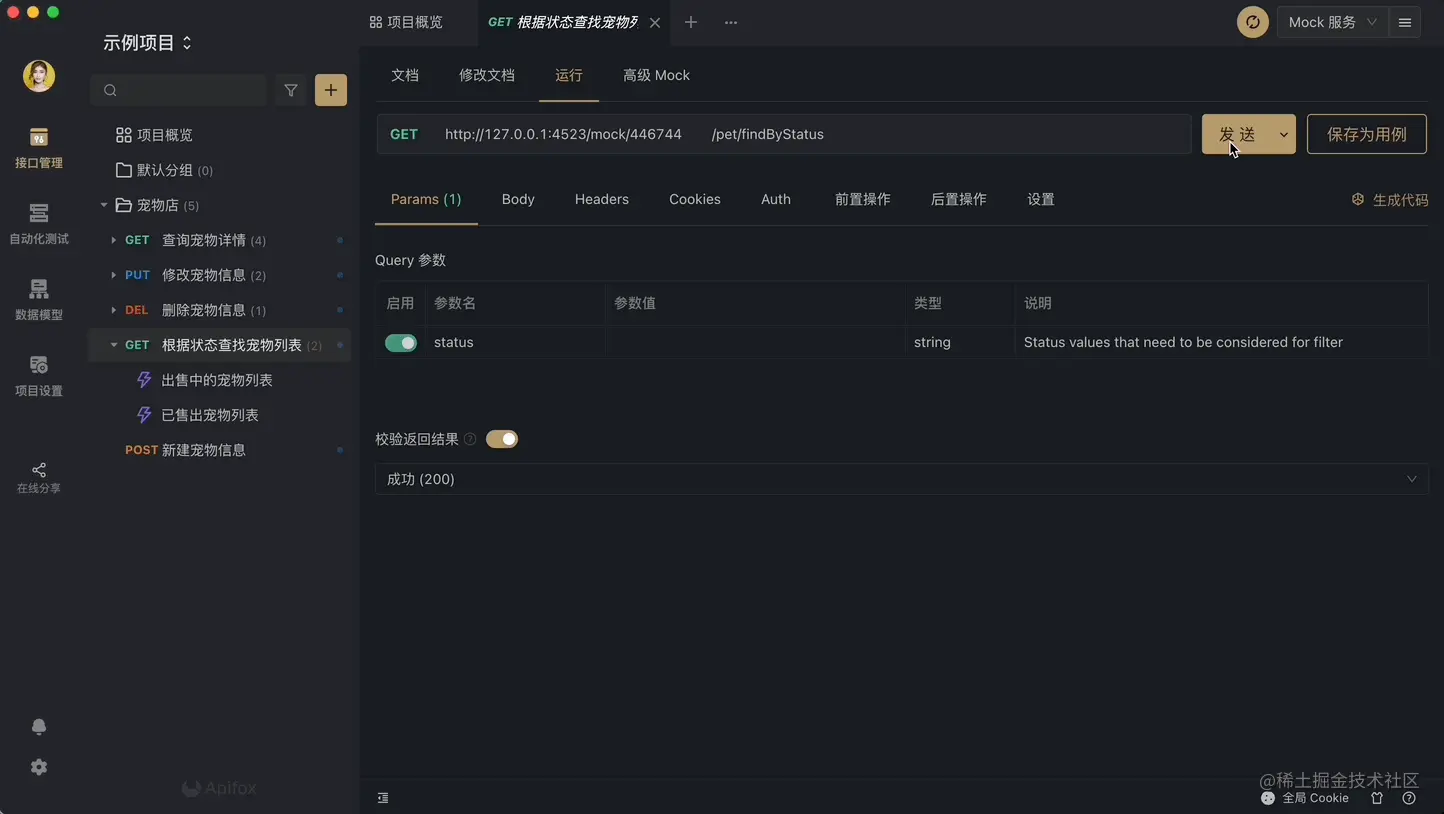Switch to the 高级 Mock tab

[656, 75]
